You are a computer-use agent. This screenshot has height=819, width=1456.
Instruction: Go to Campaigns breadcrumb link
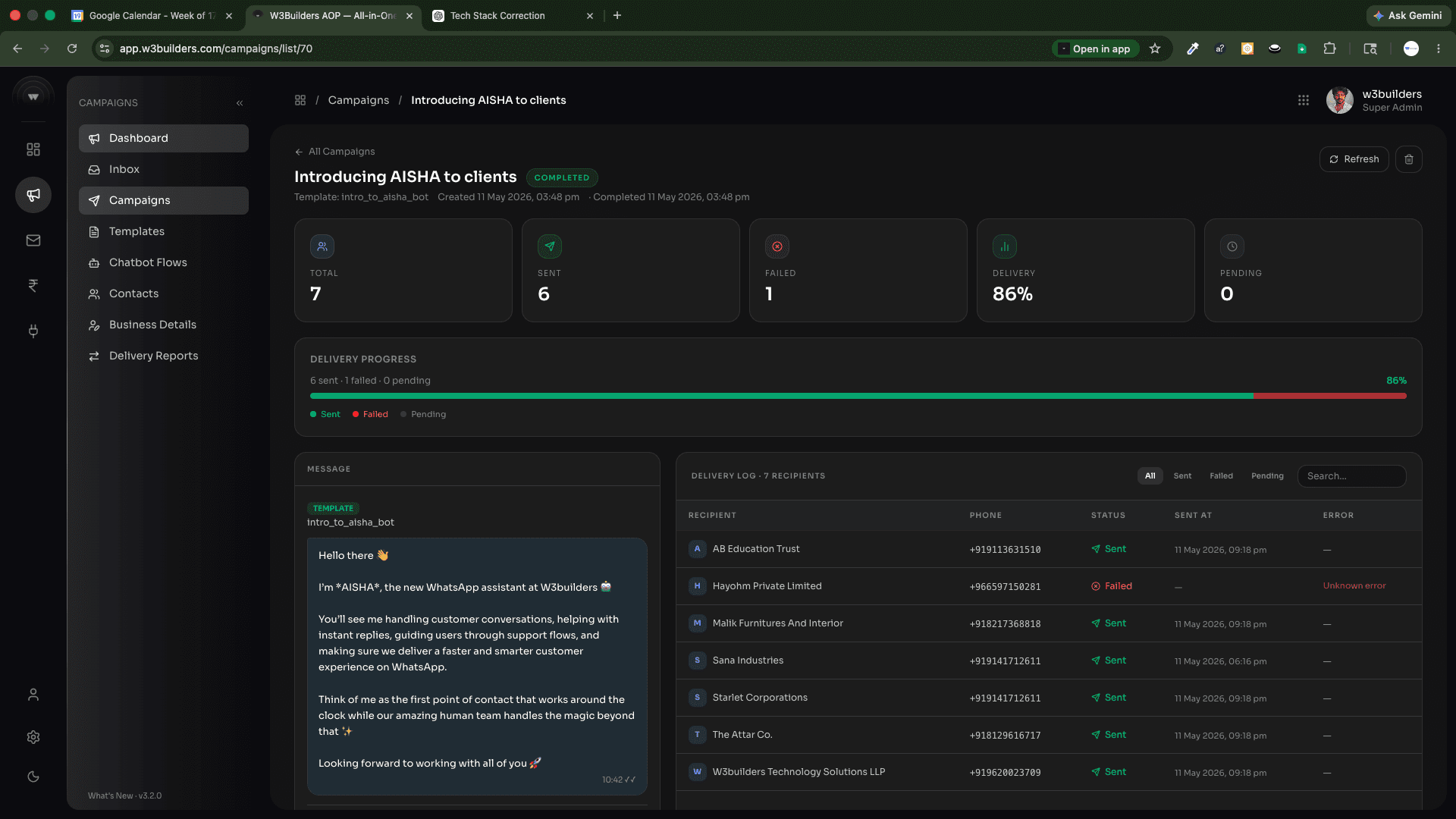[359, 101]
